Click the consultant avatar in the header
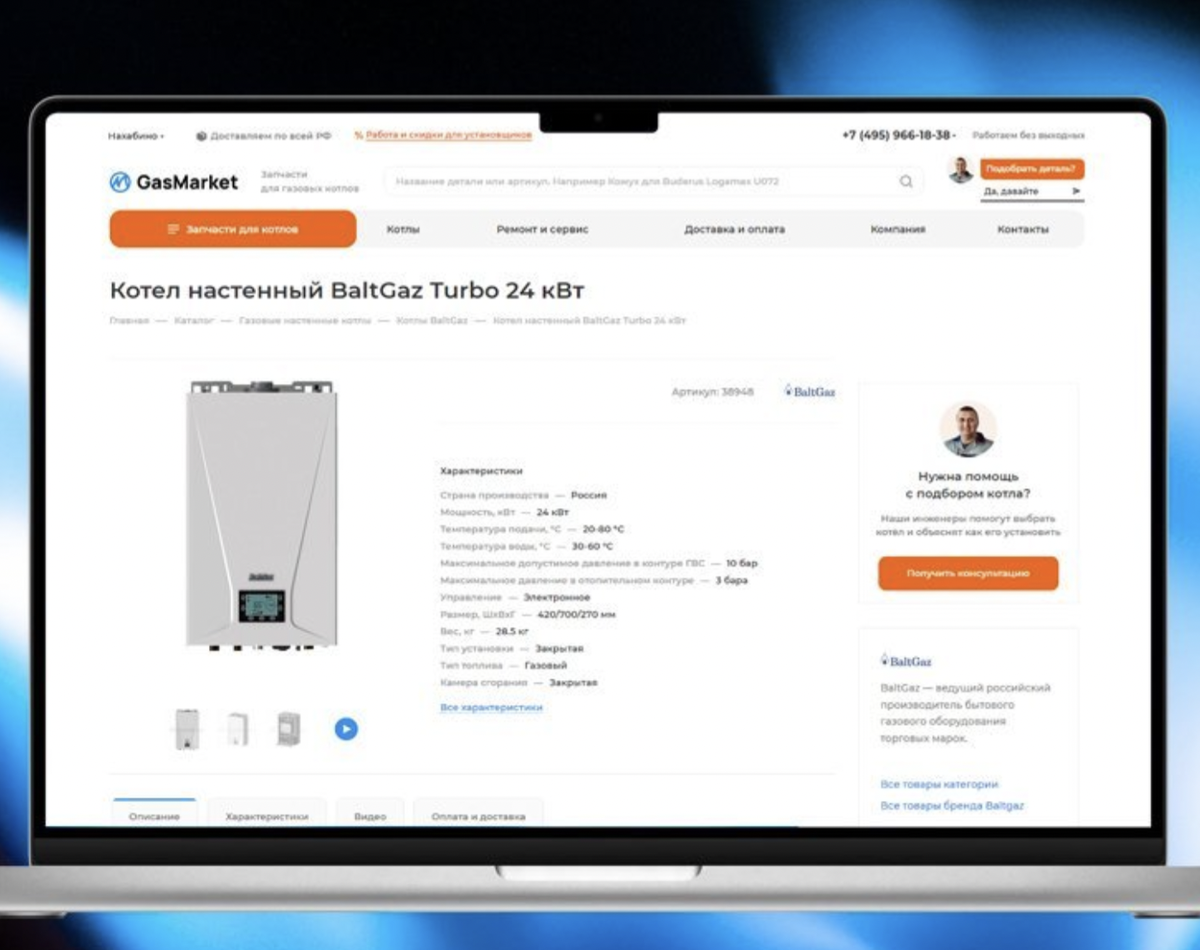Viewport: 1200px width, 950px height. tap(961, 170)
